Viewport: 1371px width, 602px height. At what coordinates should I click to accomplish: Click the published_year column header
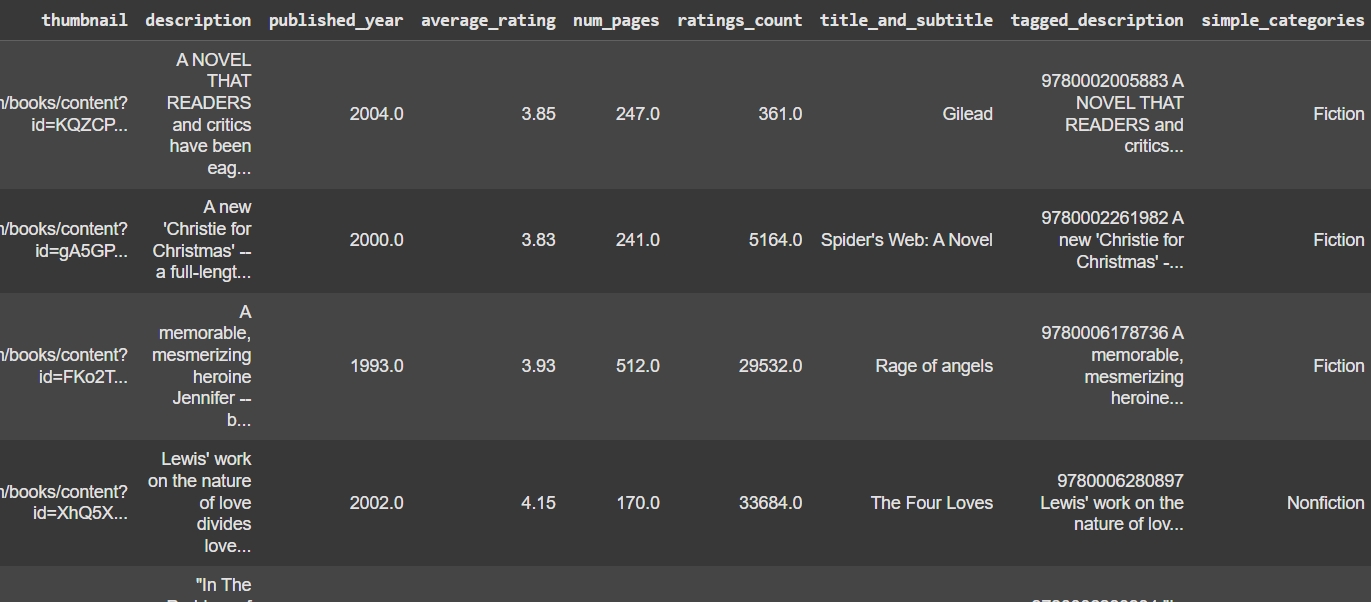336,20
